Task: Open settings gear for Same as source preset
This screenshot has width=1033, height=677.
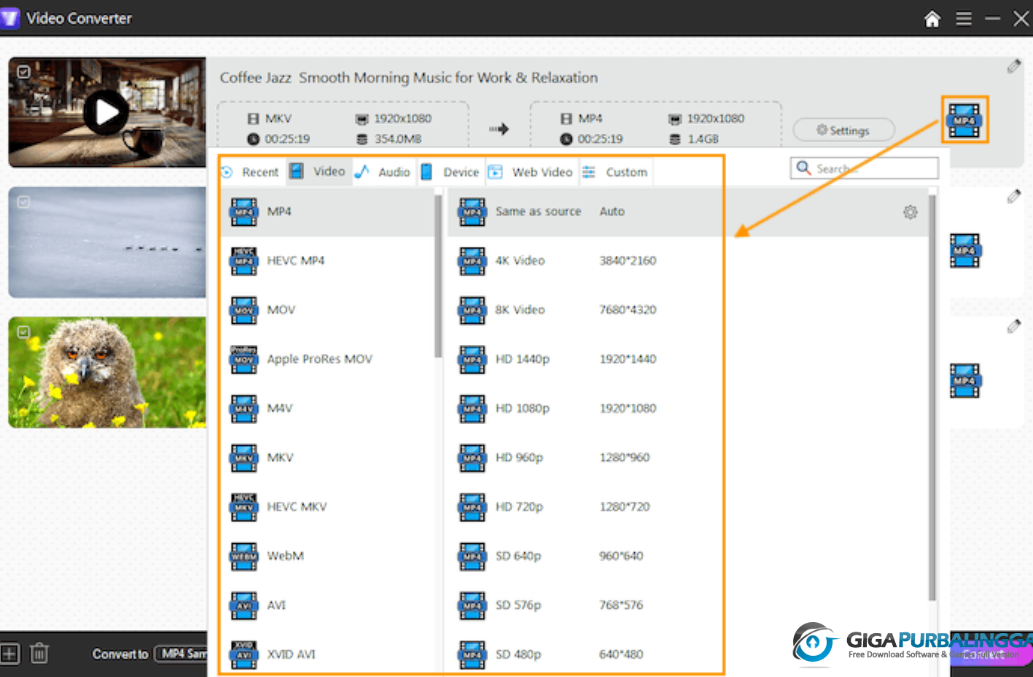Action: point(910,212)
